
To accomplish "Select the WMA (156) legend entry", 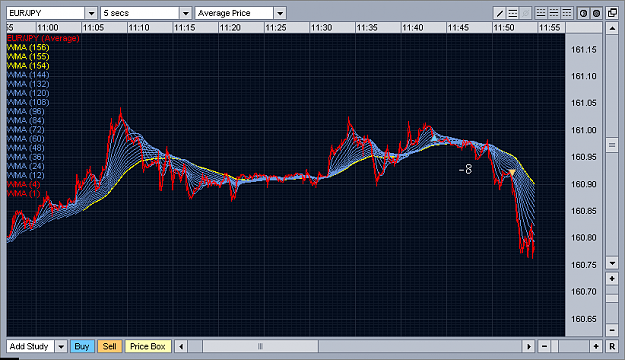I will [28, 47].
